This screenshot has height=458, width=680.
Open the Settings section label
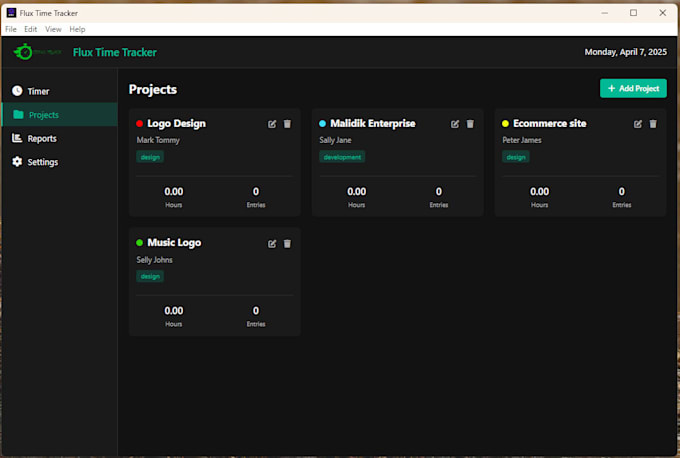42,162
